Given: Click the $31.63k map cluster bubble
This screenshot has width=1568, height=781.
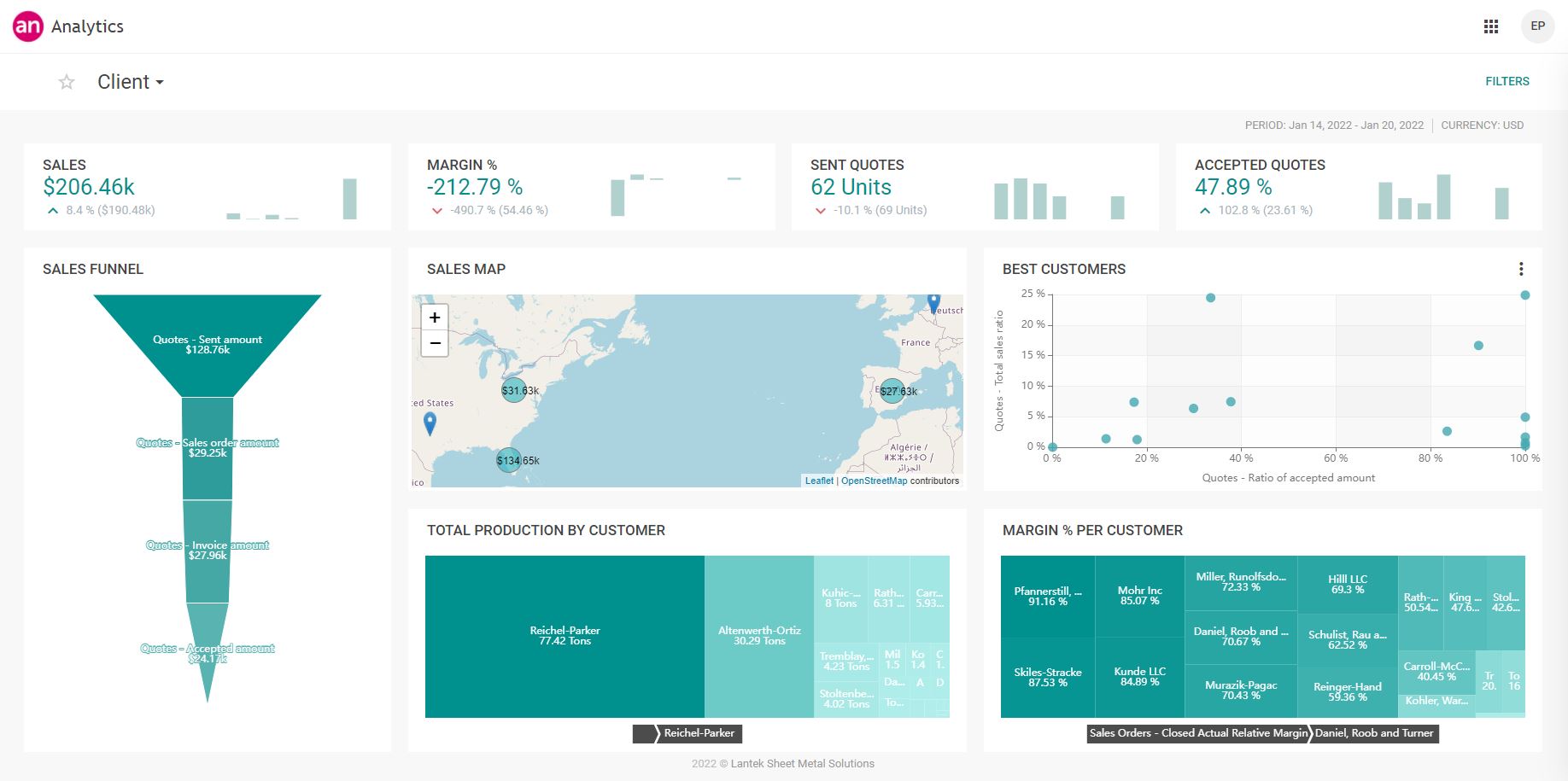Looking at the screenshot, I should (513, 390).
